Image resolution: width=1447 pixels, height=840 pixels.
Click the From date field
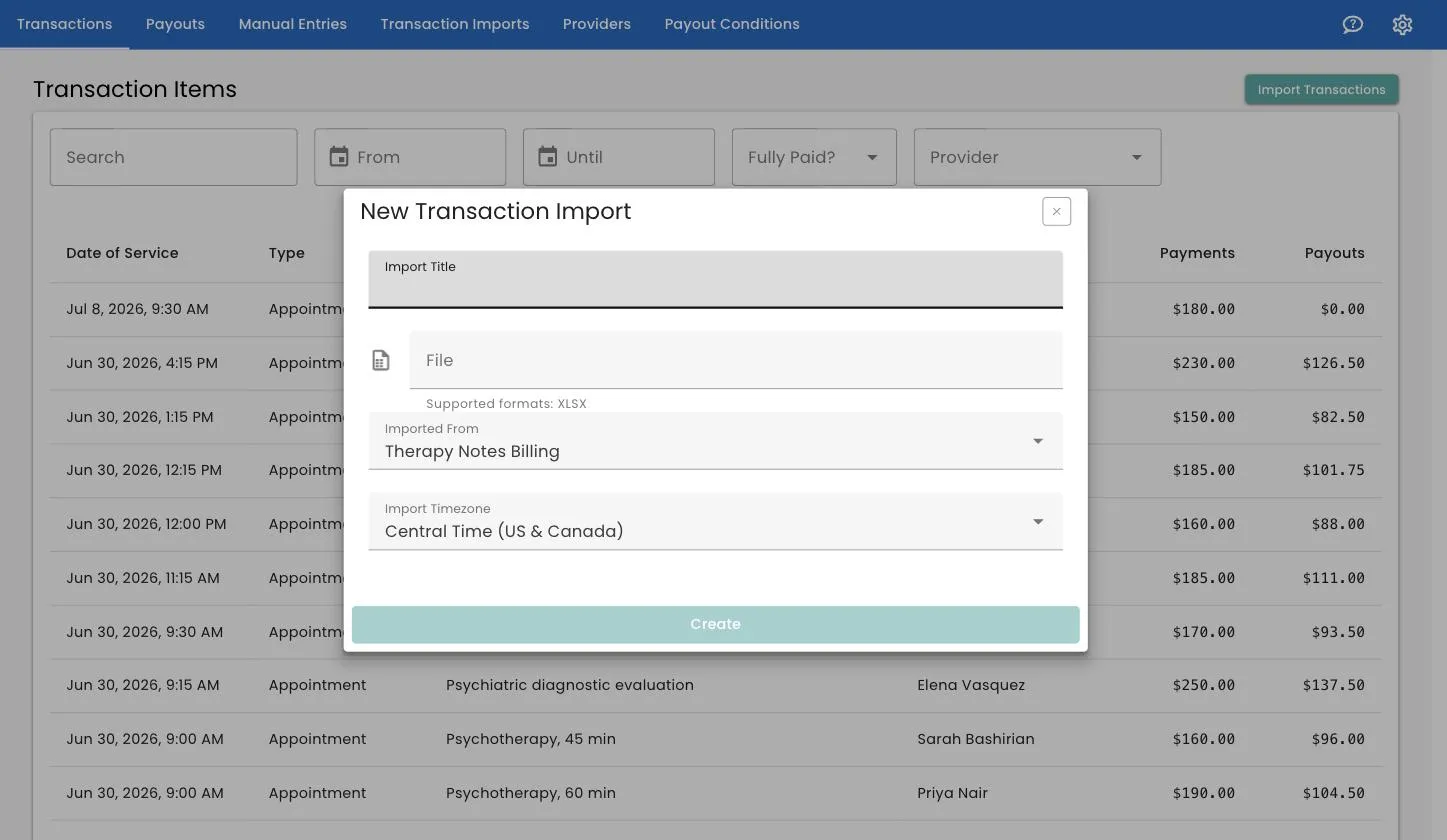coord(410,157)
